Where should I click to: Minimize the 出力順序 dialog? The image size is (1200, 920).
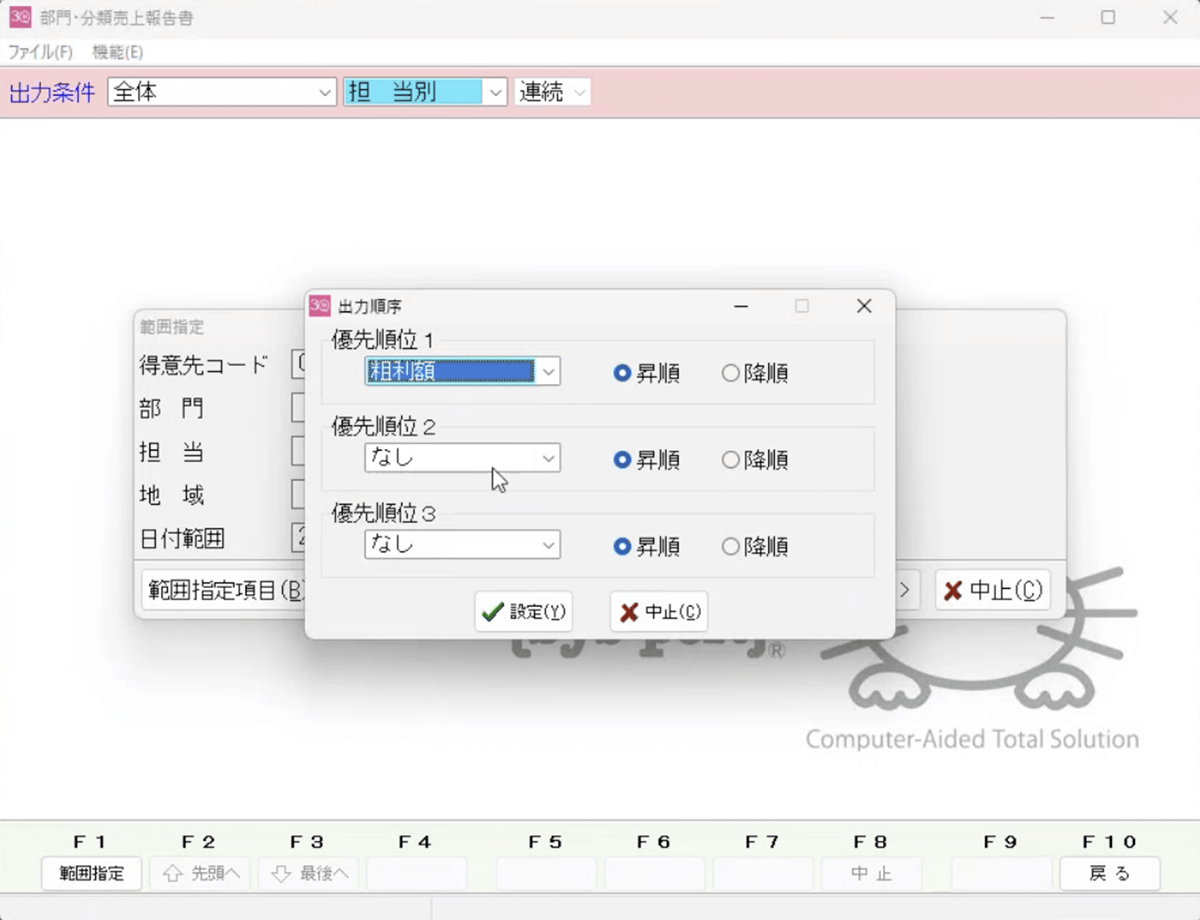pyautogui.click(x=741, y=306)
